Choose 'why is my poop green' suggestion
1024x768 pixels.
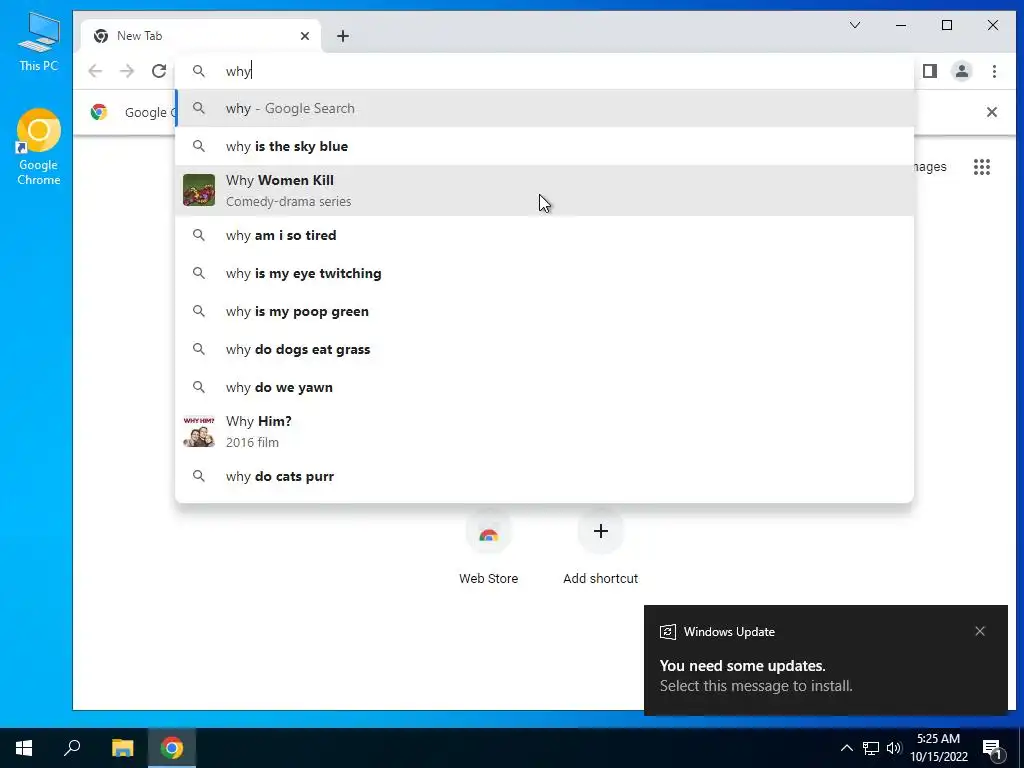pyautogui.click(x=544, y=312)
